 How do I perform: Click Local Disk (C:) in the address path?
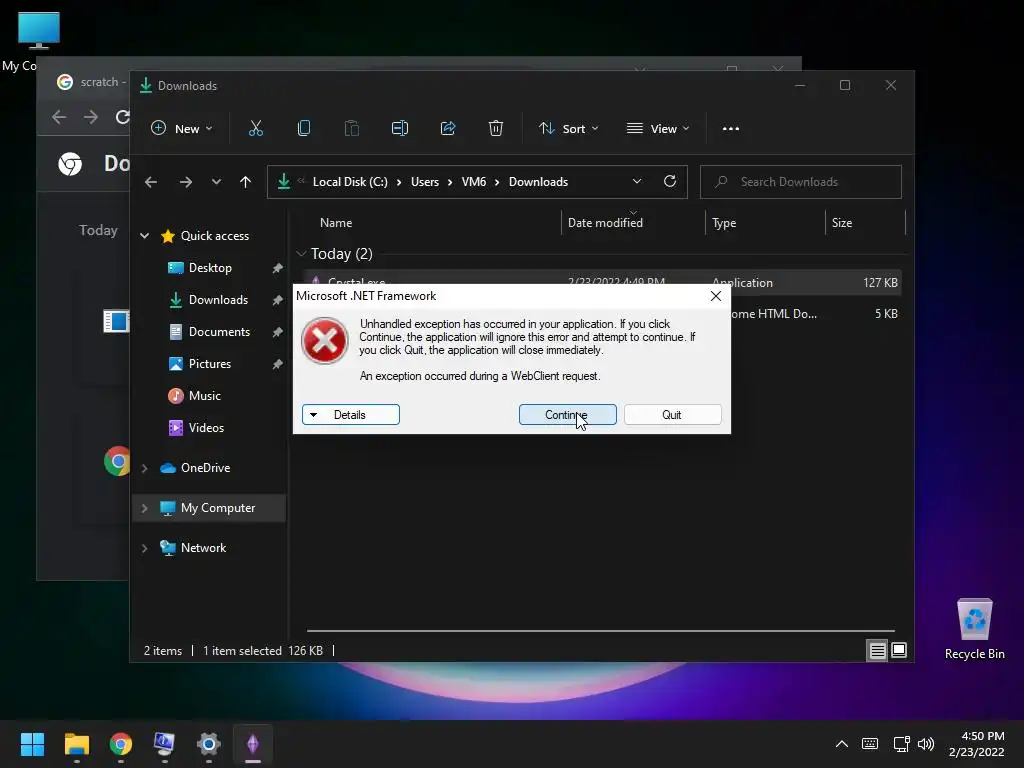coord(350,182)
